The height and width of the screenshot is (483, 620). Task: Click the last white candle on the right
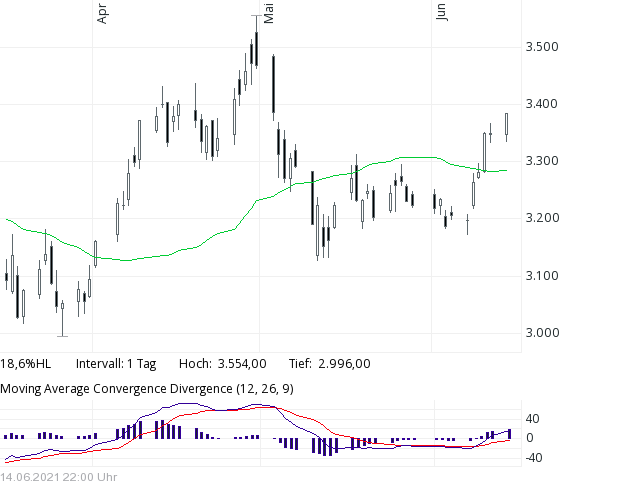click(x=507, y=125)
